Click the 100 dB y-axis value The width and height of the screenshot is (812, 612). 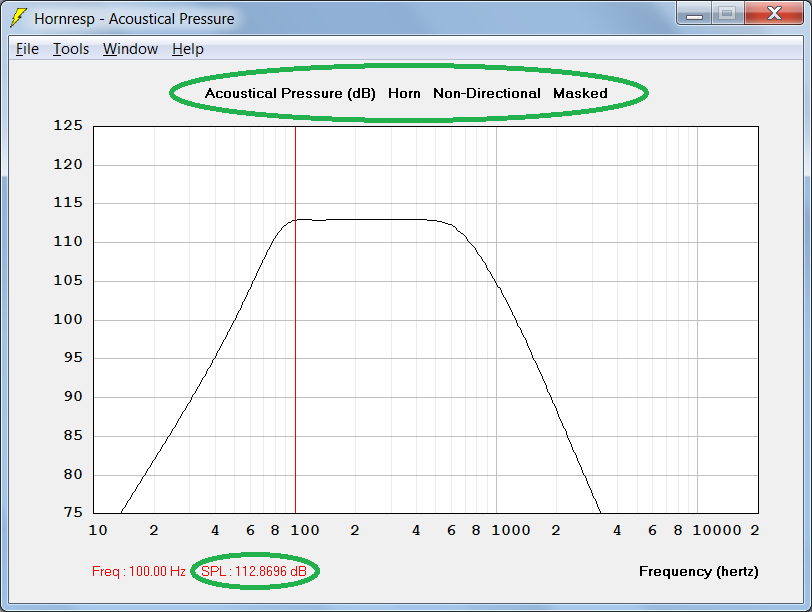click(x=68, y=319)
